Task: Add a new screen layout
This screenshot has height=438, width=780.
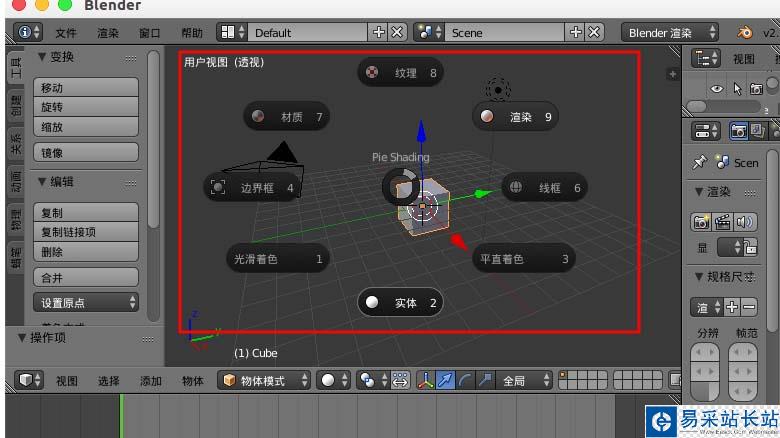Action: point(379,32)
